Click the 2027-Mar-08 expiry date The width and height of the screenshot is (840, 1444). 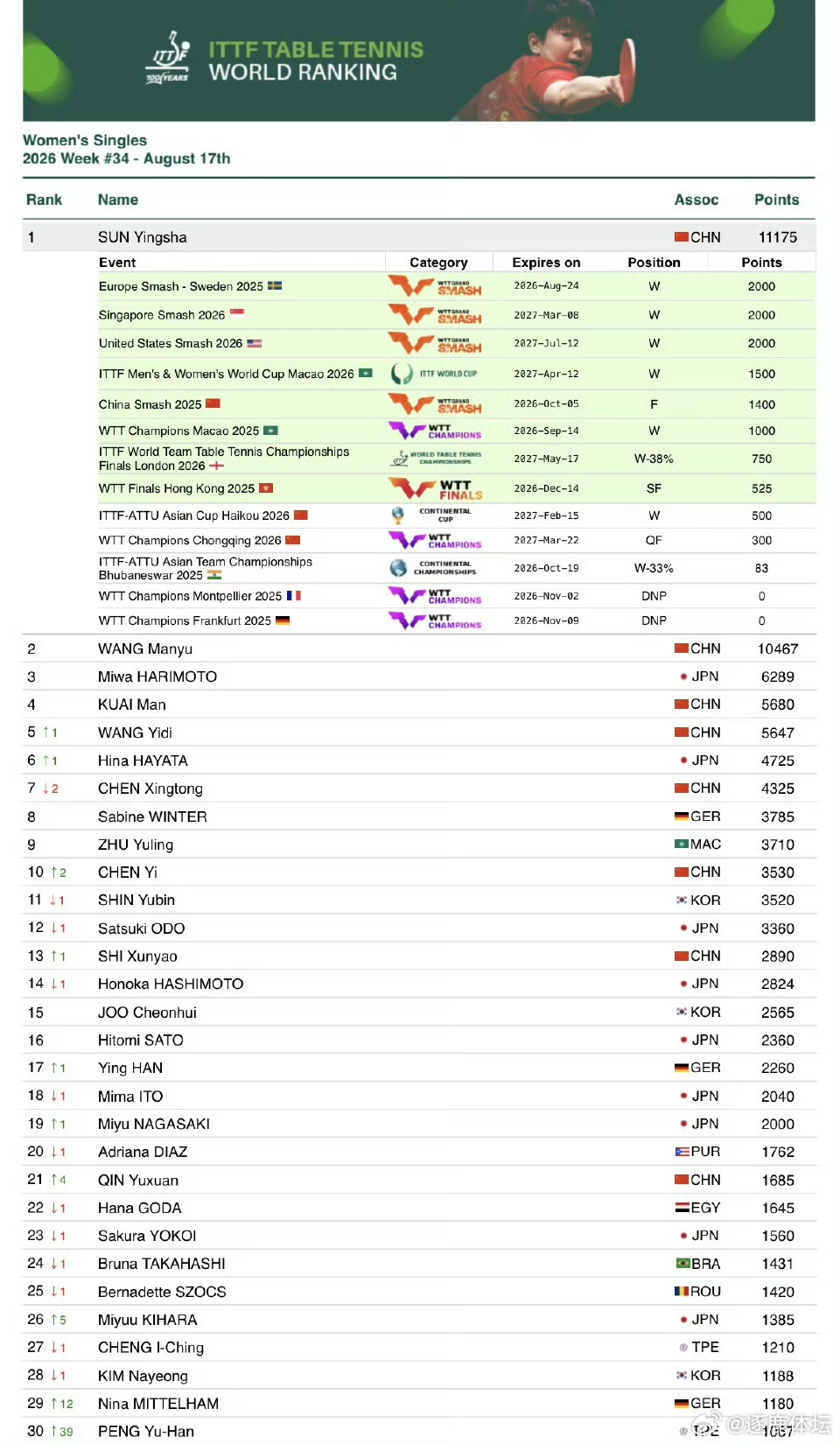pyautogui.click(x=546, y=315)
